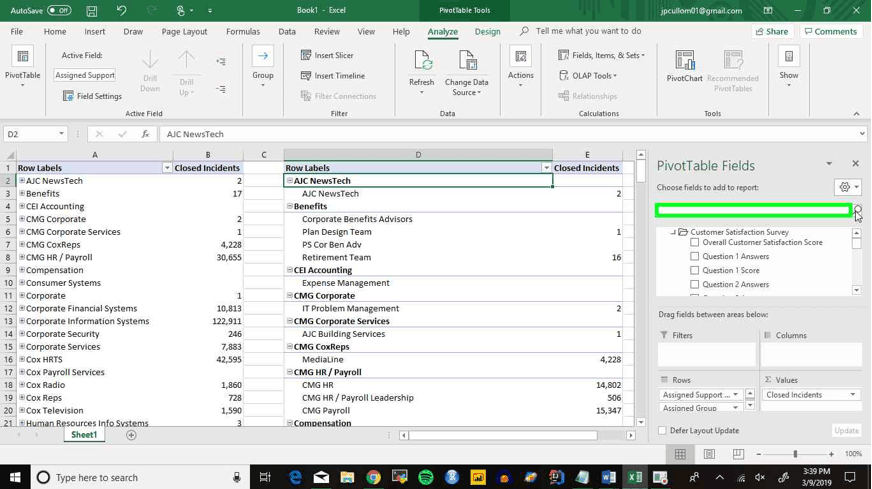Toggle AutoSave switch

tap(59, 11)
